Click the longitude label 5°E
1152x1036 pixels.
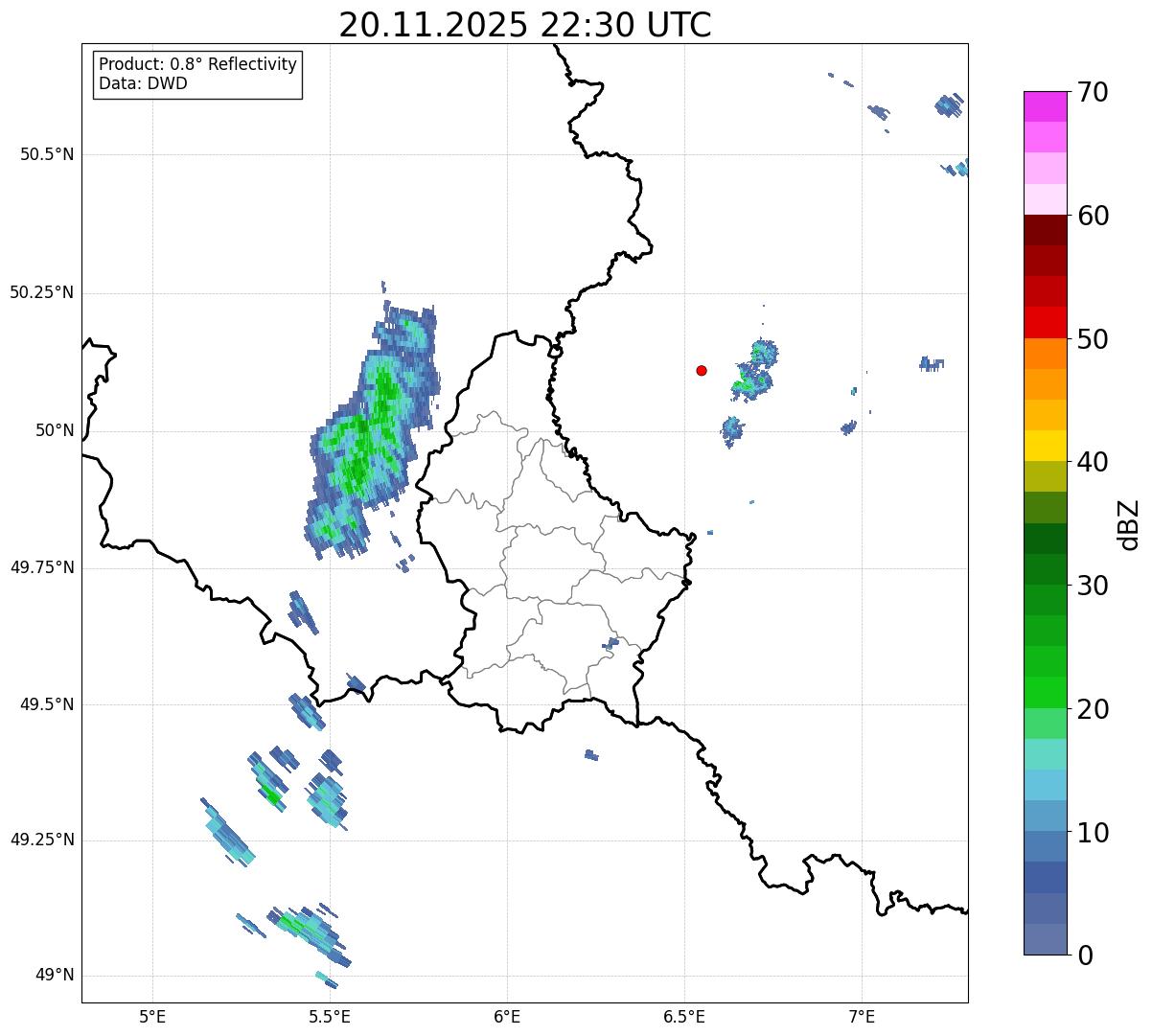tap(152, 1017)
